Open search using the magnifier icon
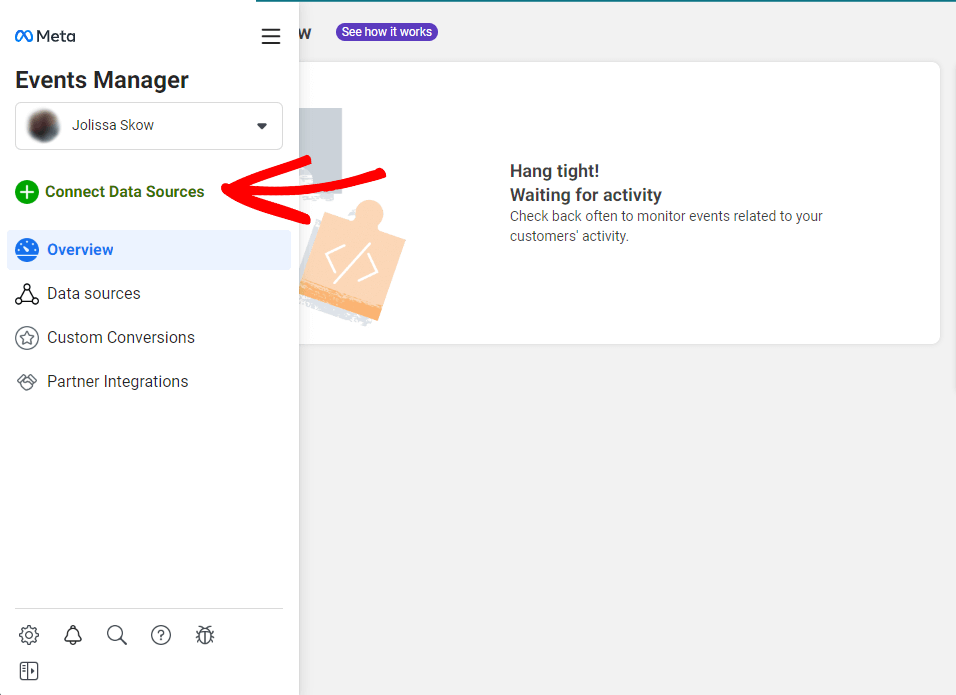Image resolution: width=956 pixels, height=695 pixels. (x=116, y=634)
